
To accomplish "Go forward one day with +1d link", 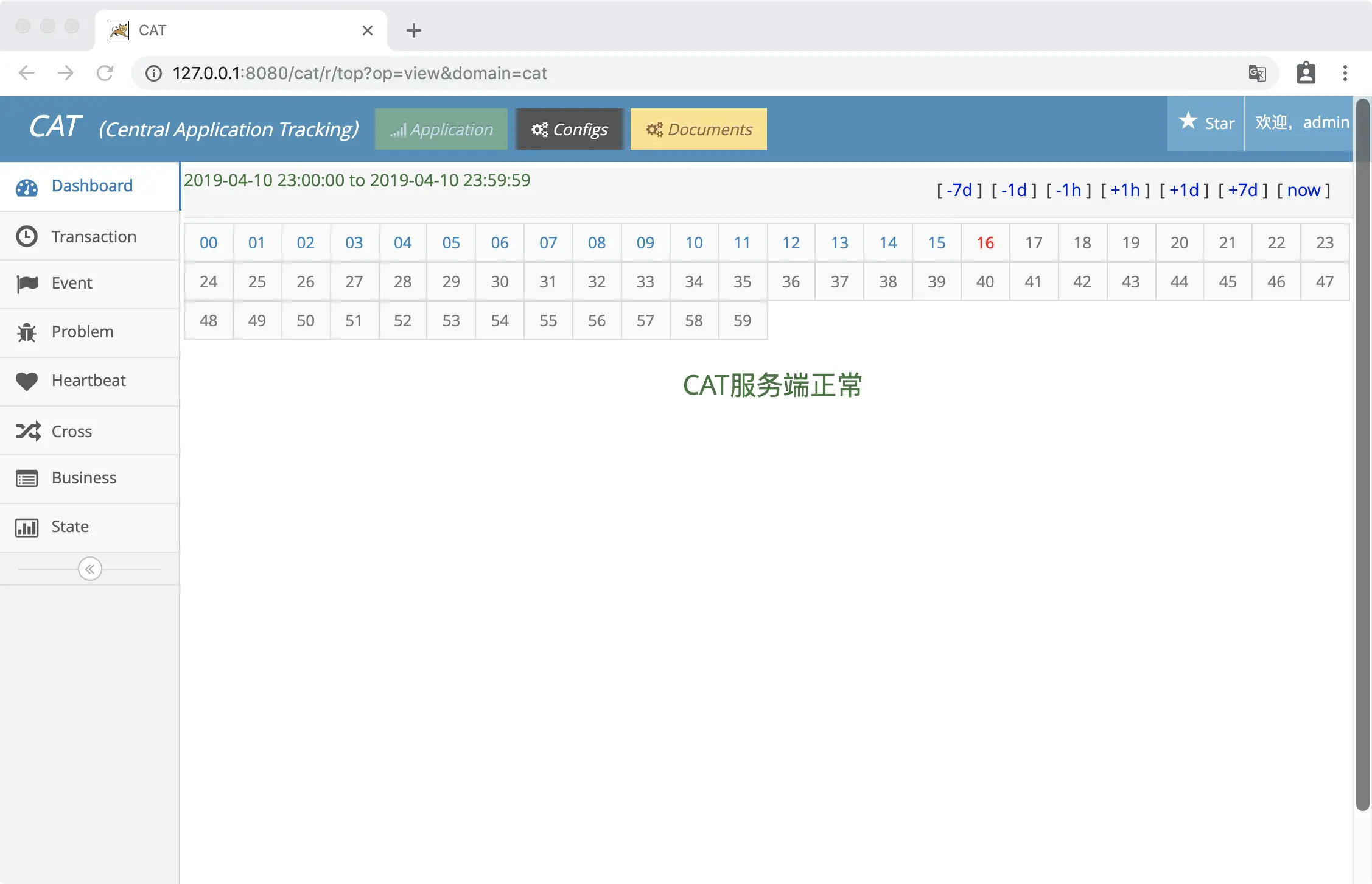I will (1184, 191).
